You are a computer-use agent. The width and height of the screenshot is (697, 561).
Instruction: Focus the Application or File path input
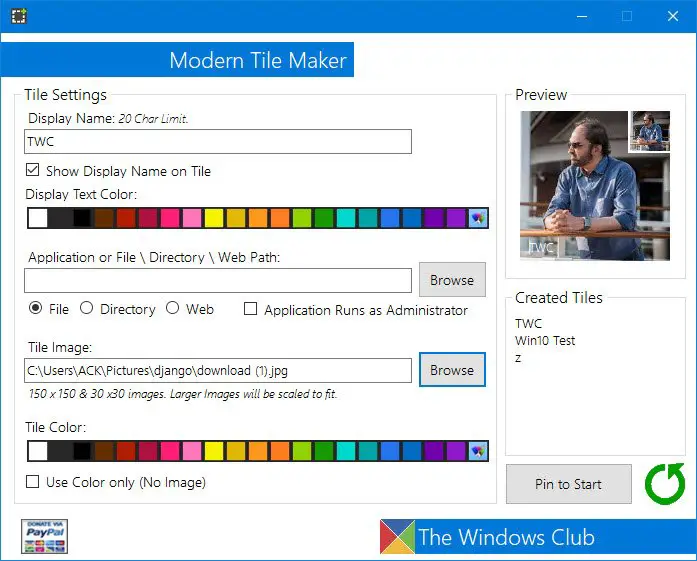pos(218,280)
